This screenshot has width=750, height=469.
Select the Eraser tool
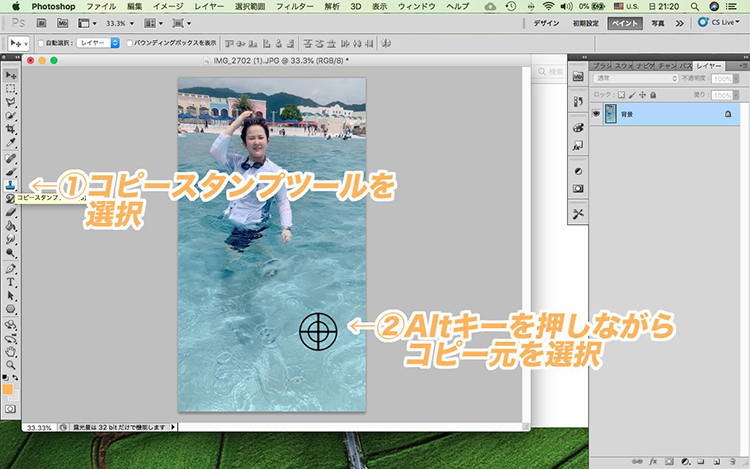11,212
